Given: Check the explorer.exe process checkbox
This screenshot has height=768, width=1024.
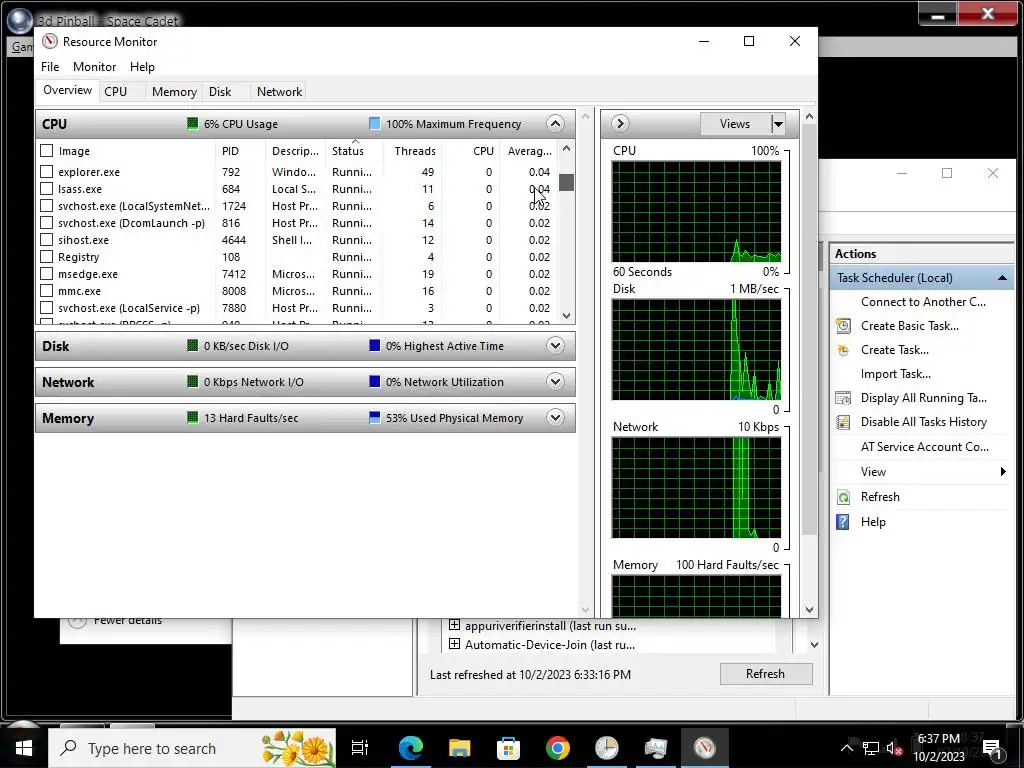Looking at the screenshot, I should [x=46, y=172].
